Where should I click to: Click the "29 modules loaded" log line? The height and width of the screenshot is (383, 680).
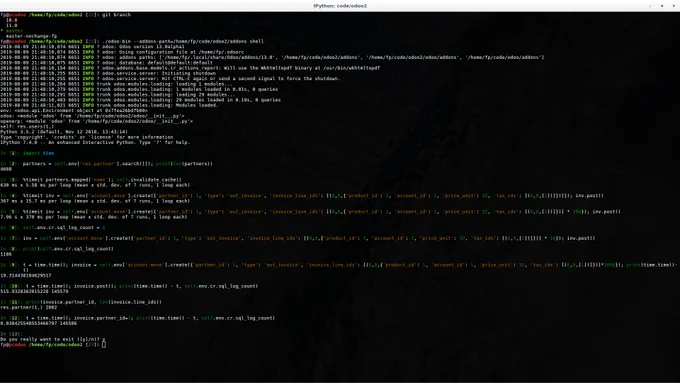pos(141,100)
